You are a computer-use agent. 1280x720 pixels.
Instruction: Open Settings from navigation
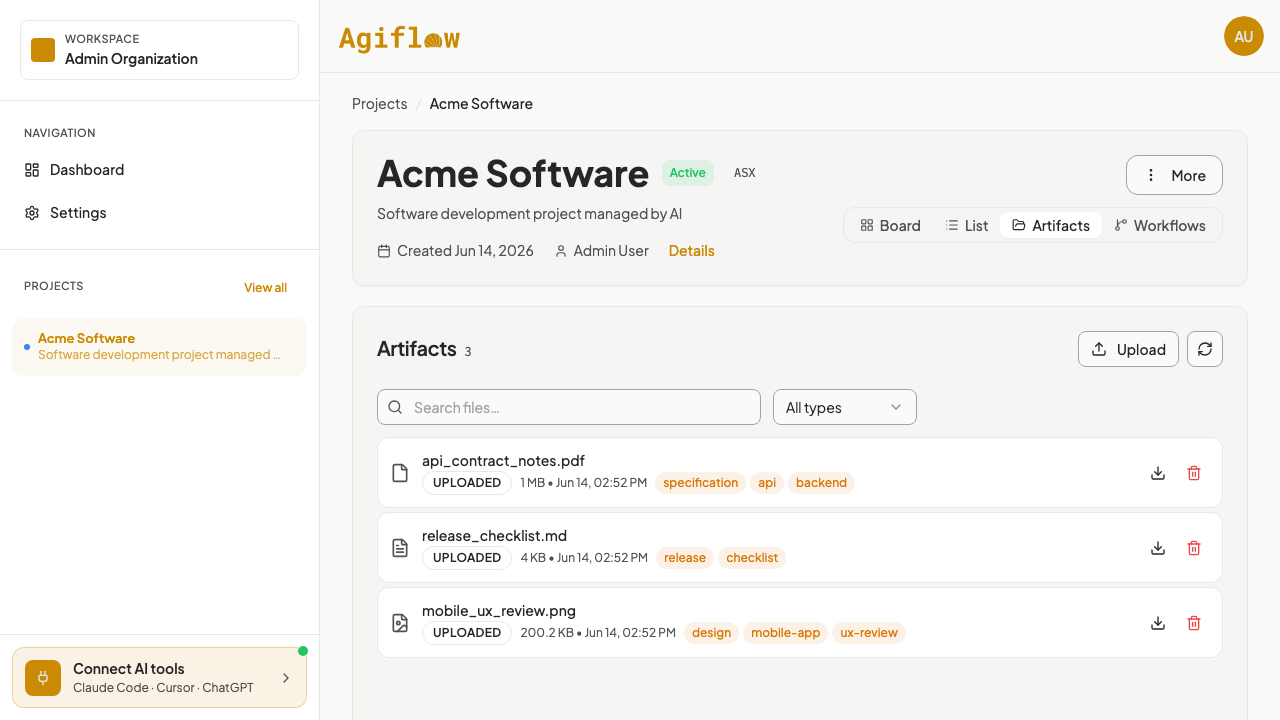point(160,213)
